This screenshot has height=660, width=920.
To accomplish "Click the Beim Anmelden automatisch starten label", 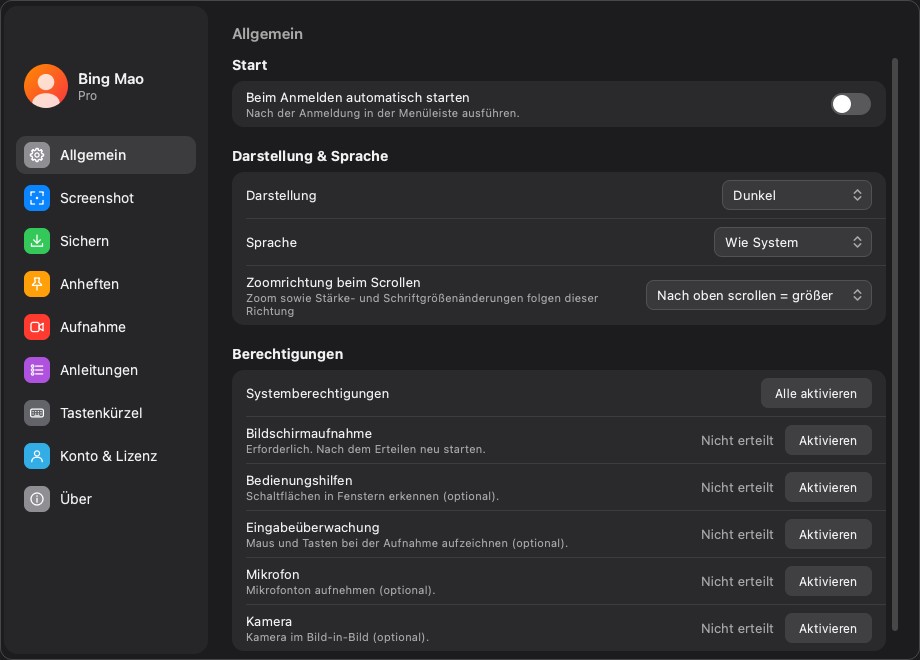I will coord(358,97).
